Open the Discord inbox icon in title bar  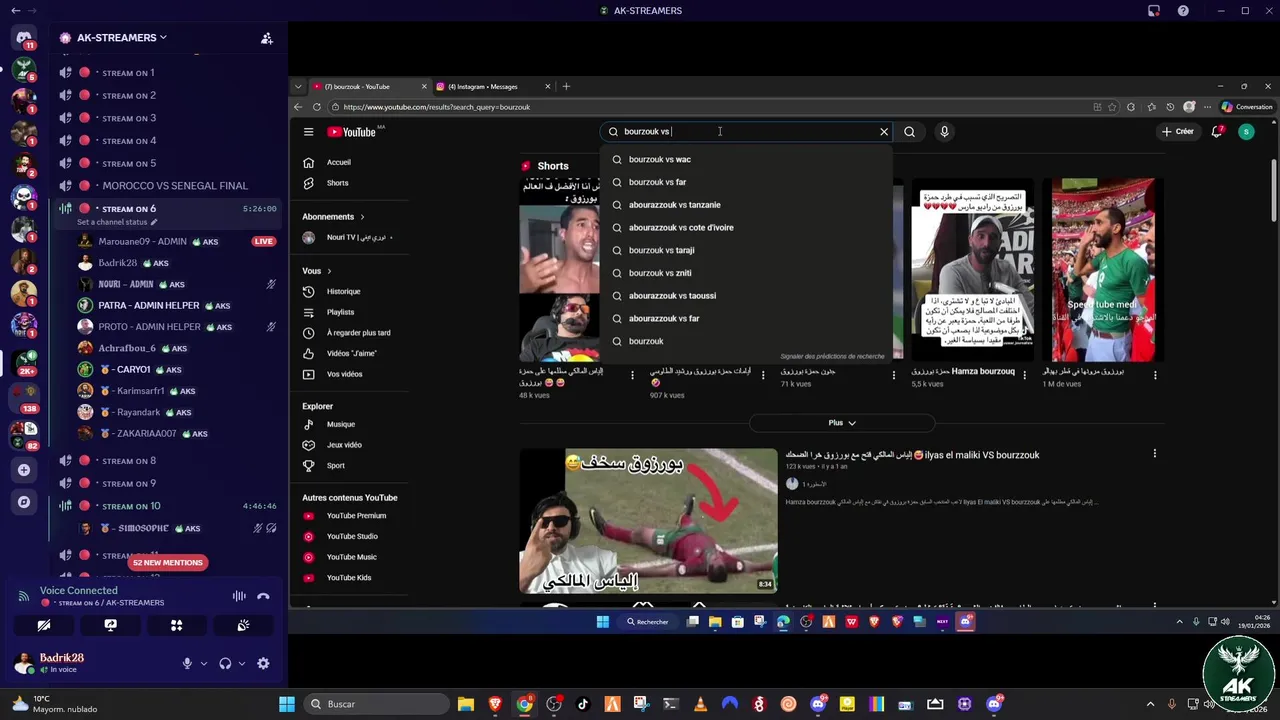click(1154, 11)
